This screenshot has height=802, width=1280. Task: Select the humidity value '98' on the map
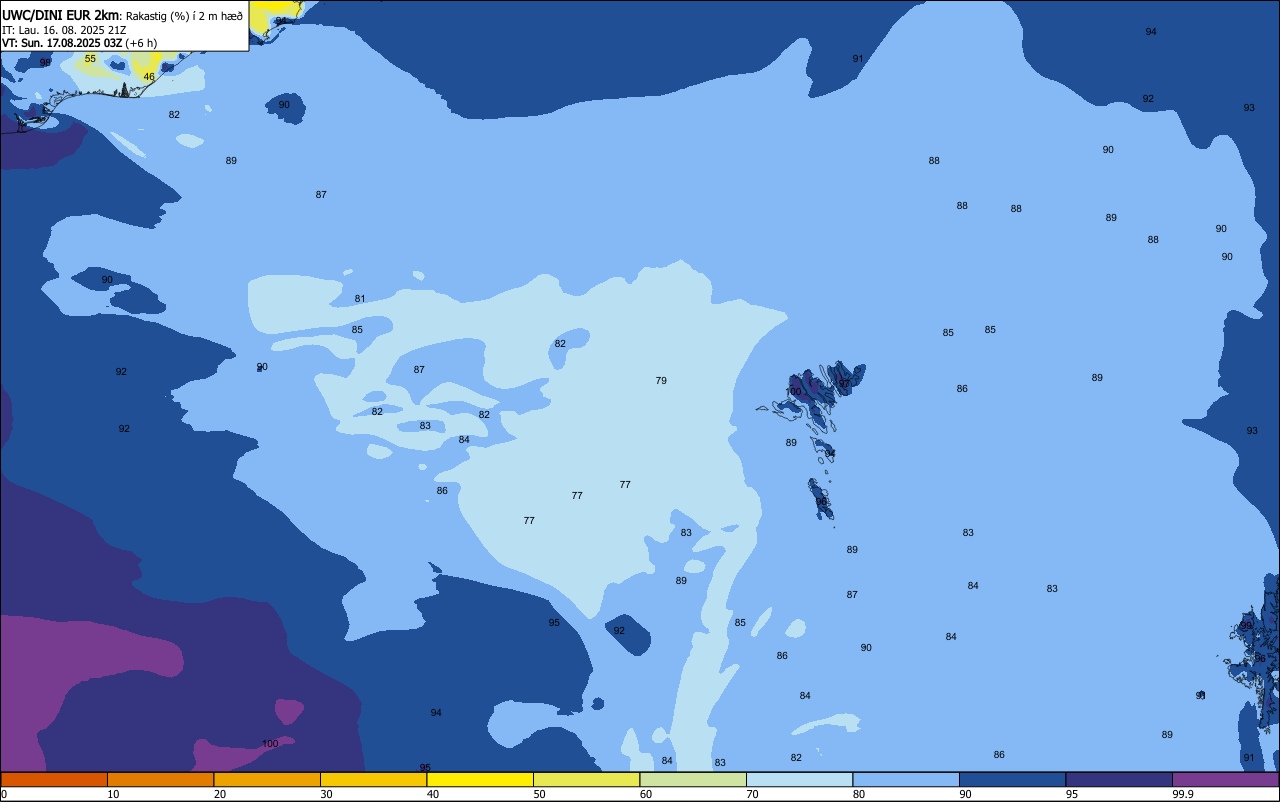click(45, 63)
